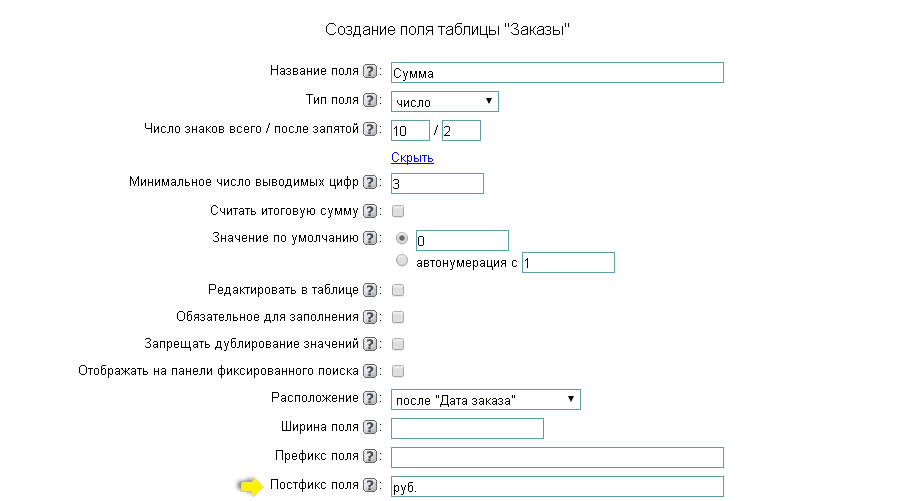Click the "Скрыть" link
Screen dimensions: 900x501
click(x=412, y=158)
